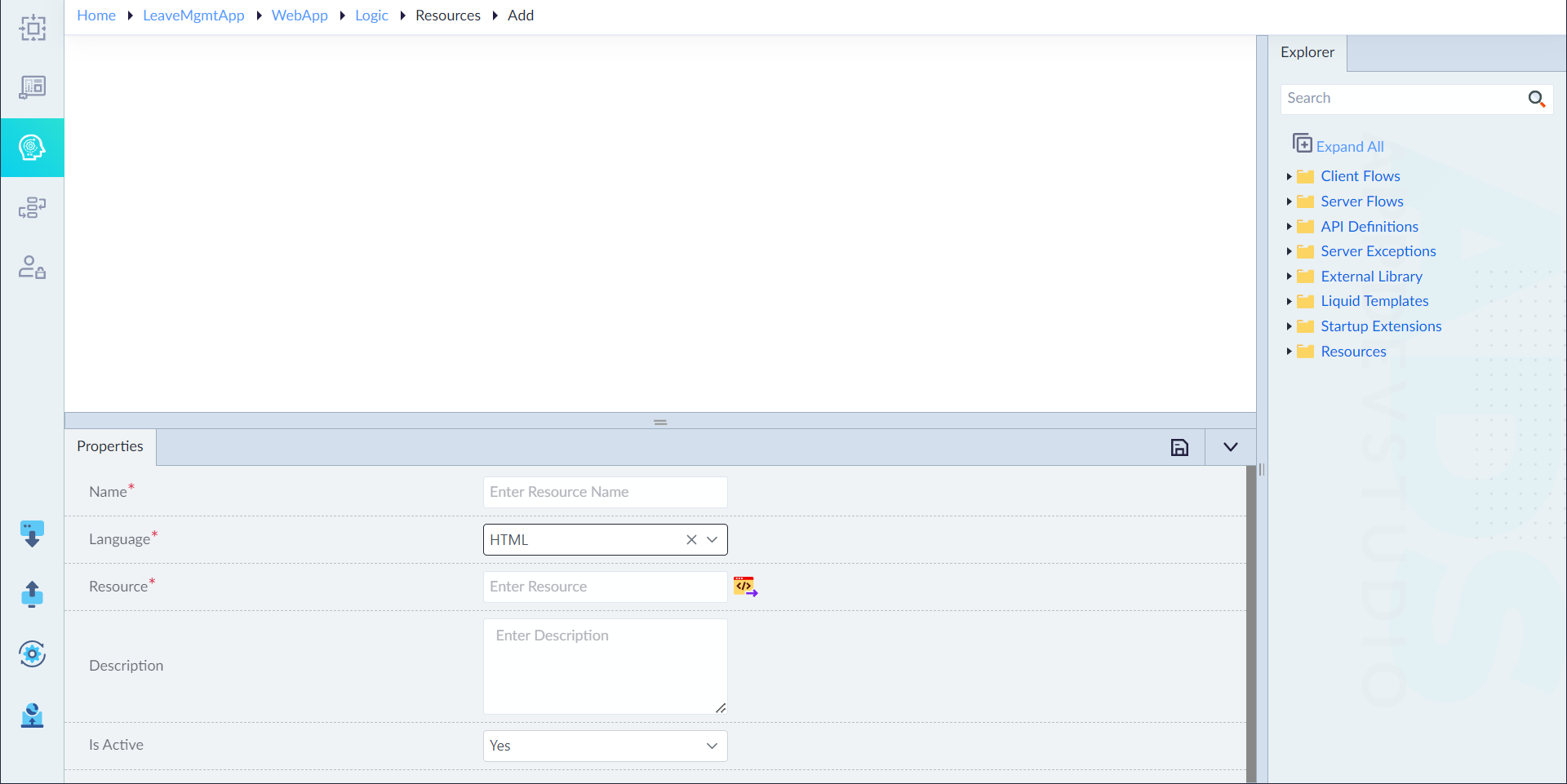Click the upload/publish icon in sidebar

tap(32, 594)
